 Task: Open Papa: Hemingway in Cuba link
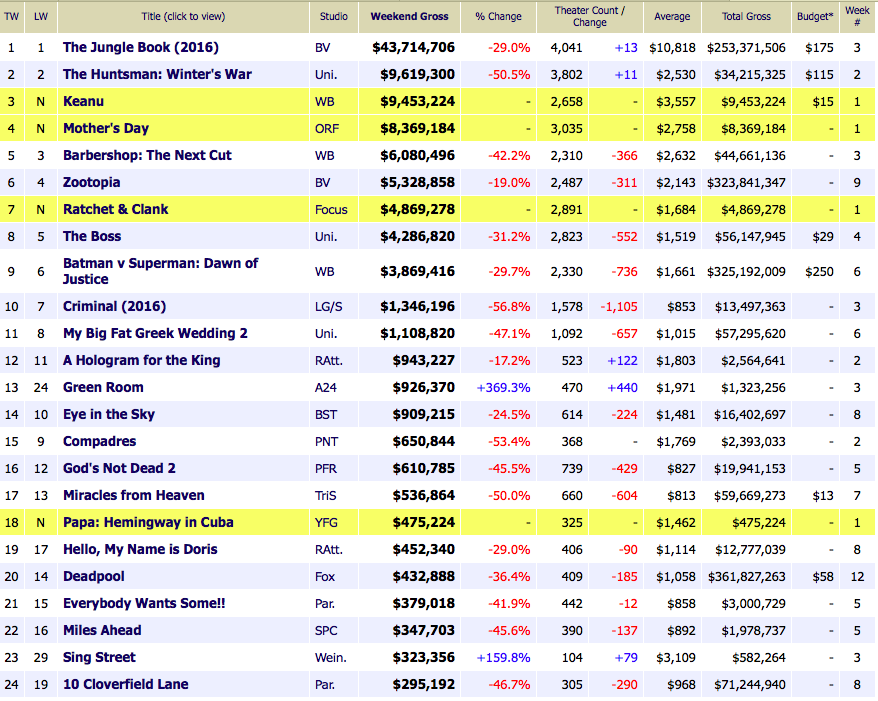click(148, 522)
